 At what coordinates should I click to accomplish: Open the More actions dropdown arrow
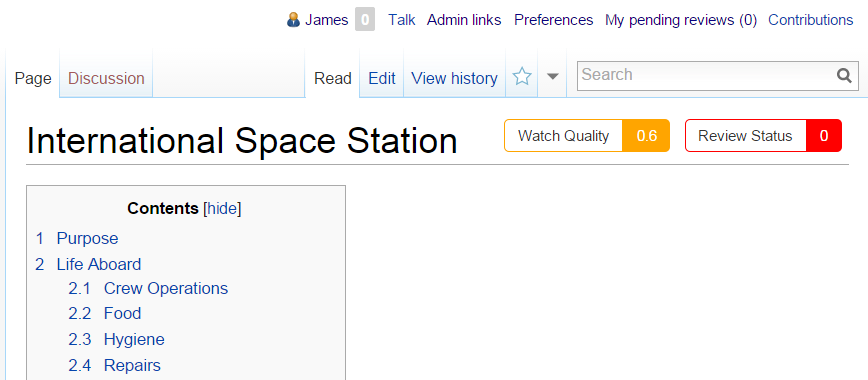click(x=552, y=76)
